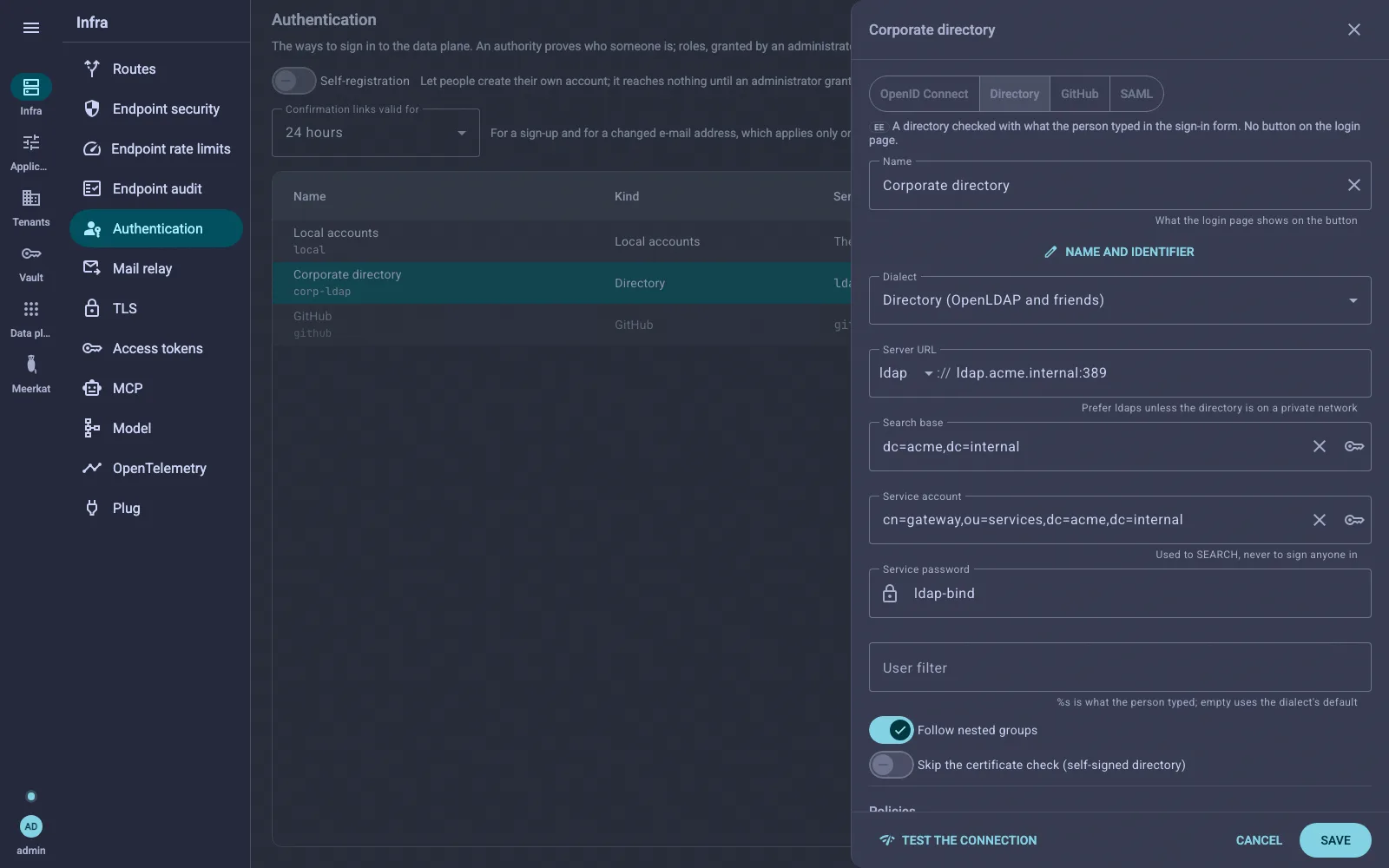1389x868 pixels.
Task: Click the Plug icon entry
Action: coord(92,508)
